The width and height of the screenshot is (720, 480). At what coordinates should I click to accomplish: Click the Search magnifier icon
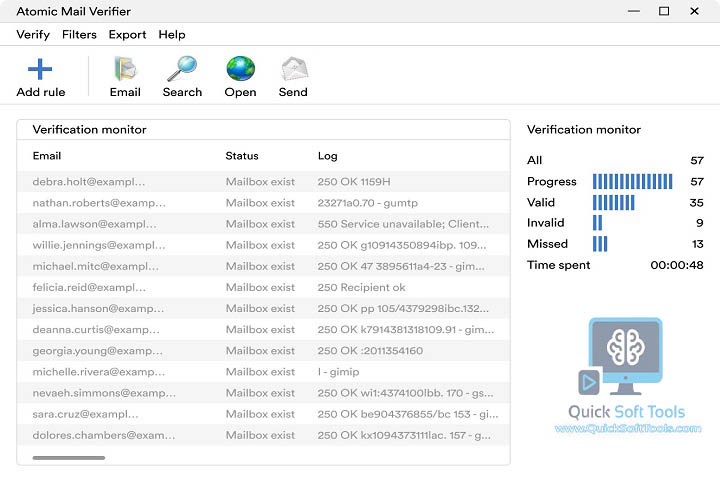click(x=182, y=69)
